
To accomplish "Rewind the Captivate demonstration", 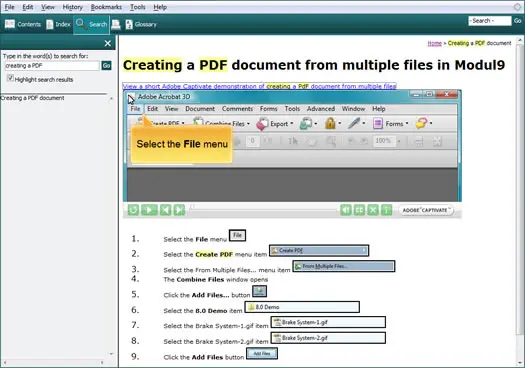I will pyautogui.click(x=133, y=210).
